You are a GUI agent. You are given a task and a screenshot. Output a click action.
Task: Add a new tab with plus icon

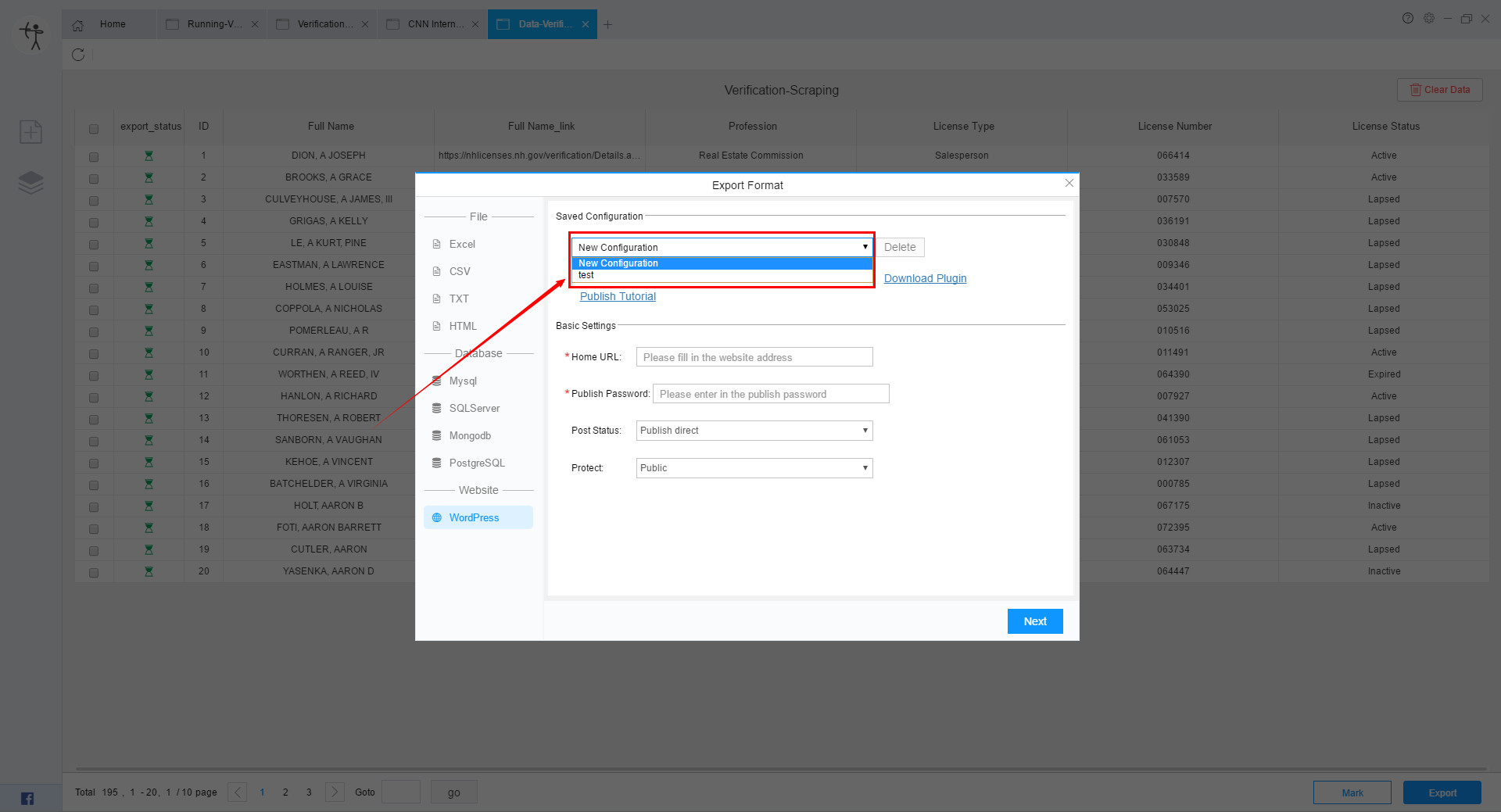[x=607, y=24]
